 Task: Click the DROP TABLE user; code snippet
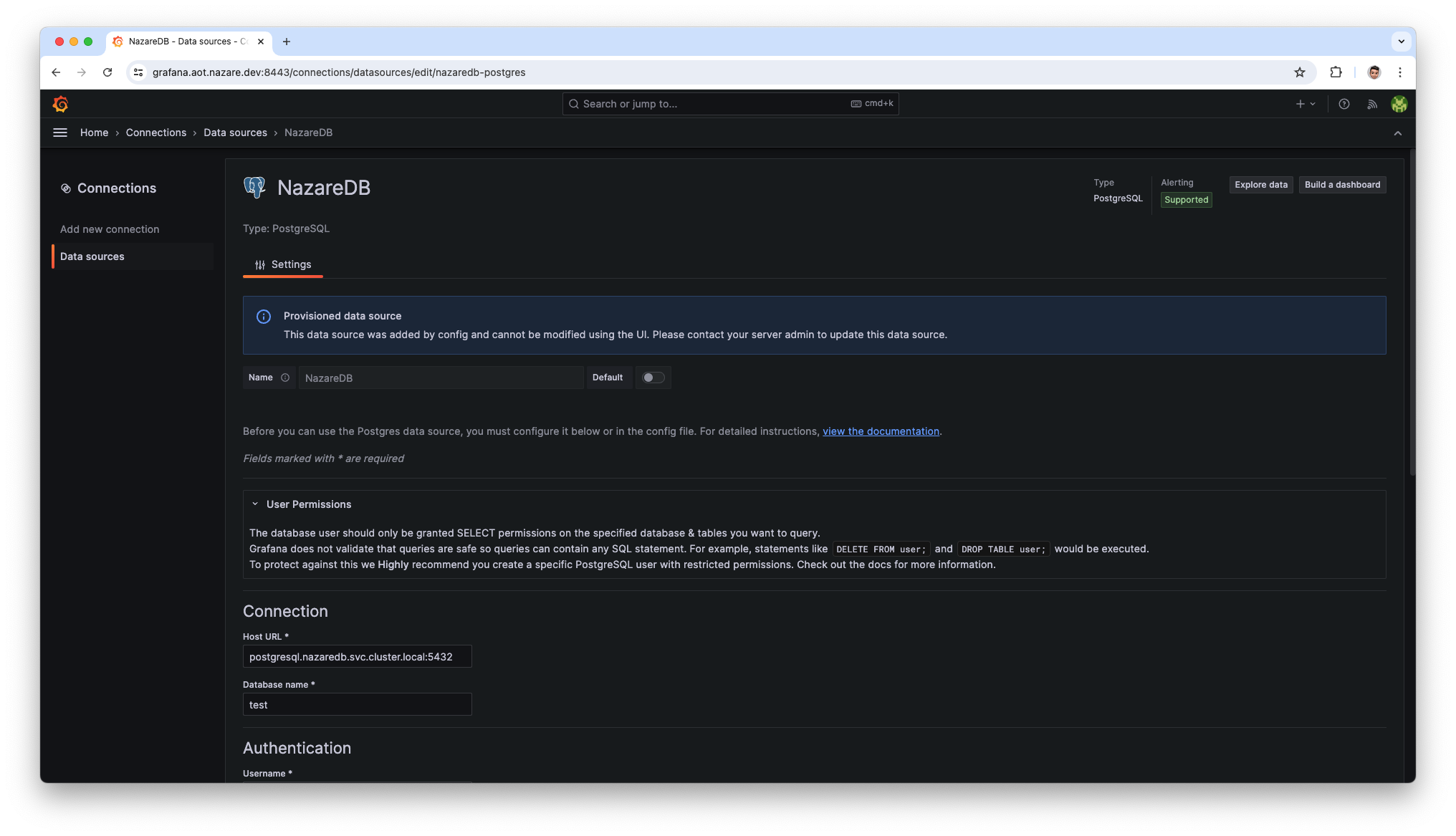click(x=1003, y=549)
